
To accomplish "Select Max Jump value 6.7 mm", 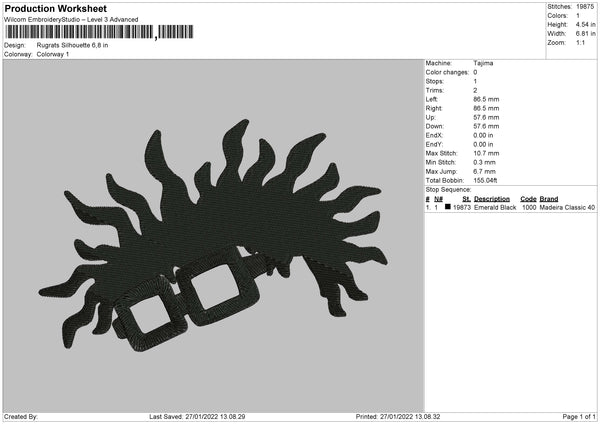I will tap(484, 171).
